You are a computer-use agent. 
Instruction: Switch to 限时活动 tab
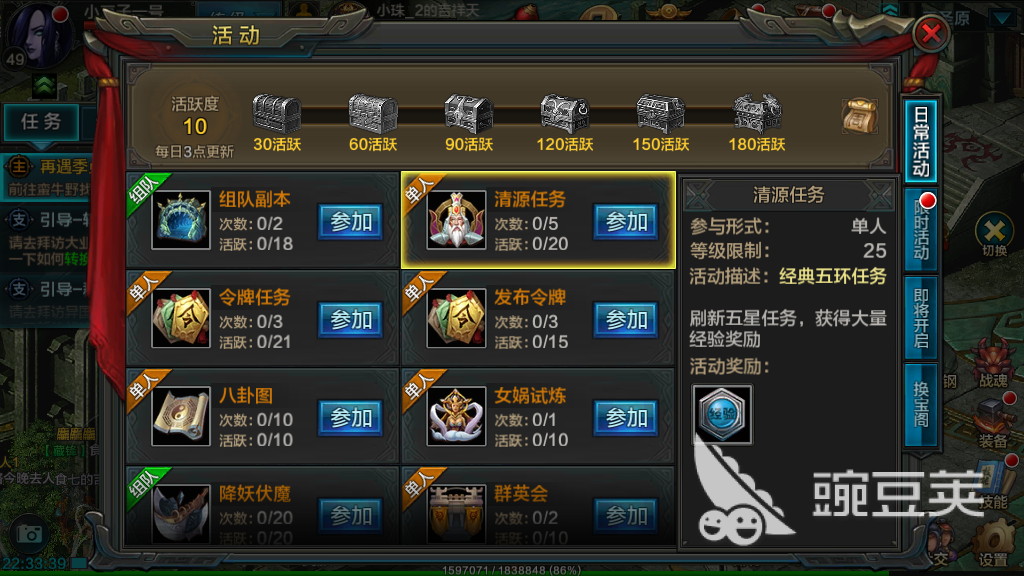(921, 230)
